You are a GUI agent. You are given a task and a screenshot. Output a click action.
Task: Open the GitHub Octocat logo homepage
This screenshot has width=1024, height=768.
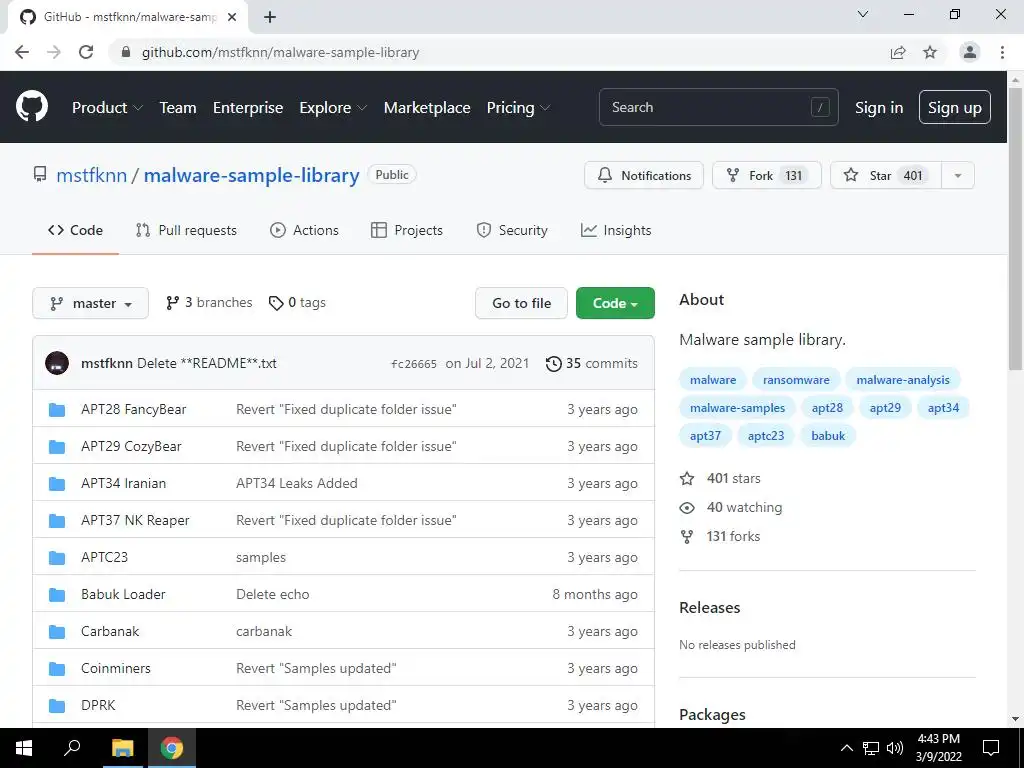coord(32,107)
